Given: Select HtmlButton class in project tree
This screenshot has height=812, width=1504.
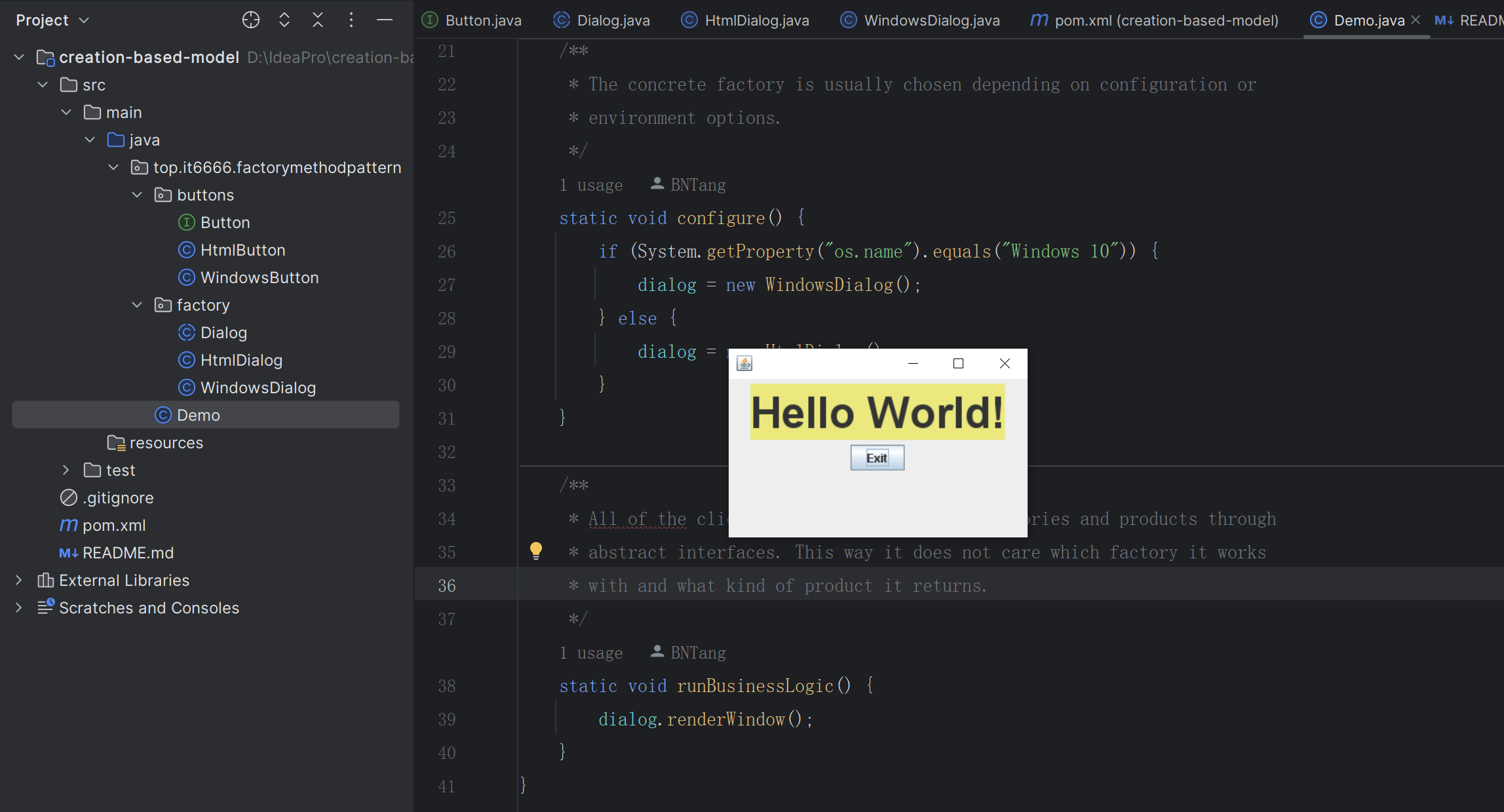Looking at the screenshot, I should (242, 250).
